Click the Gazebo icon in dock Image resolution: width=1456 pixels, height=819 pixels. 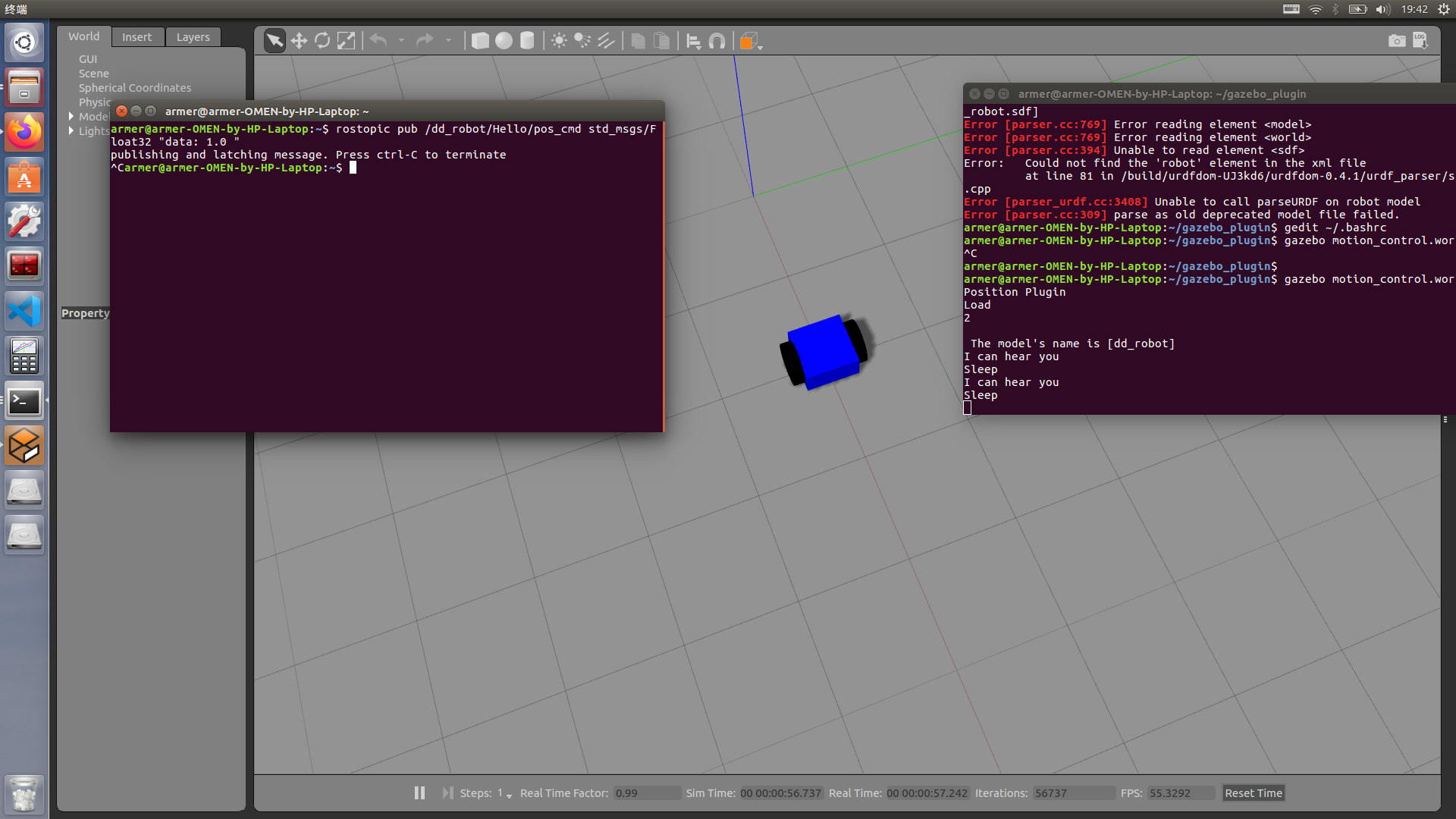24,445
